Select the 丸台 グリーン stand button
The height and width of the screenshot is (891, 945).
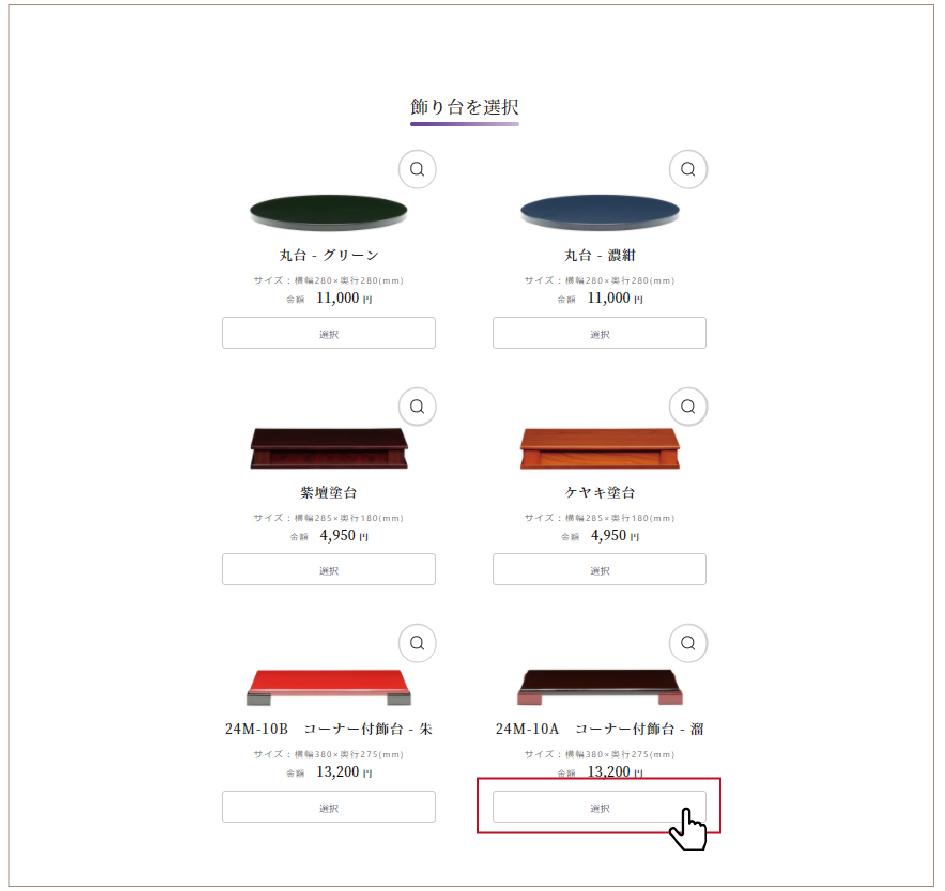[329, 333]
